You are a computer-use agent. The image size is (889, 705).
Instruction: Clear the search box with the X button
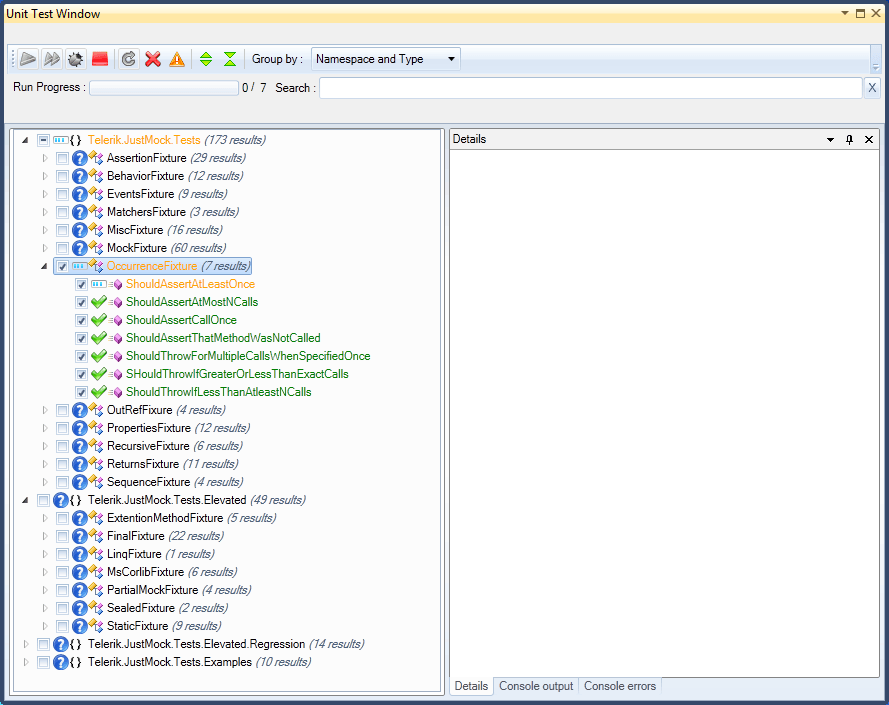coord(872,88)
